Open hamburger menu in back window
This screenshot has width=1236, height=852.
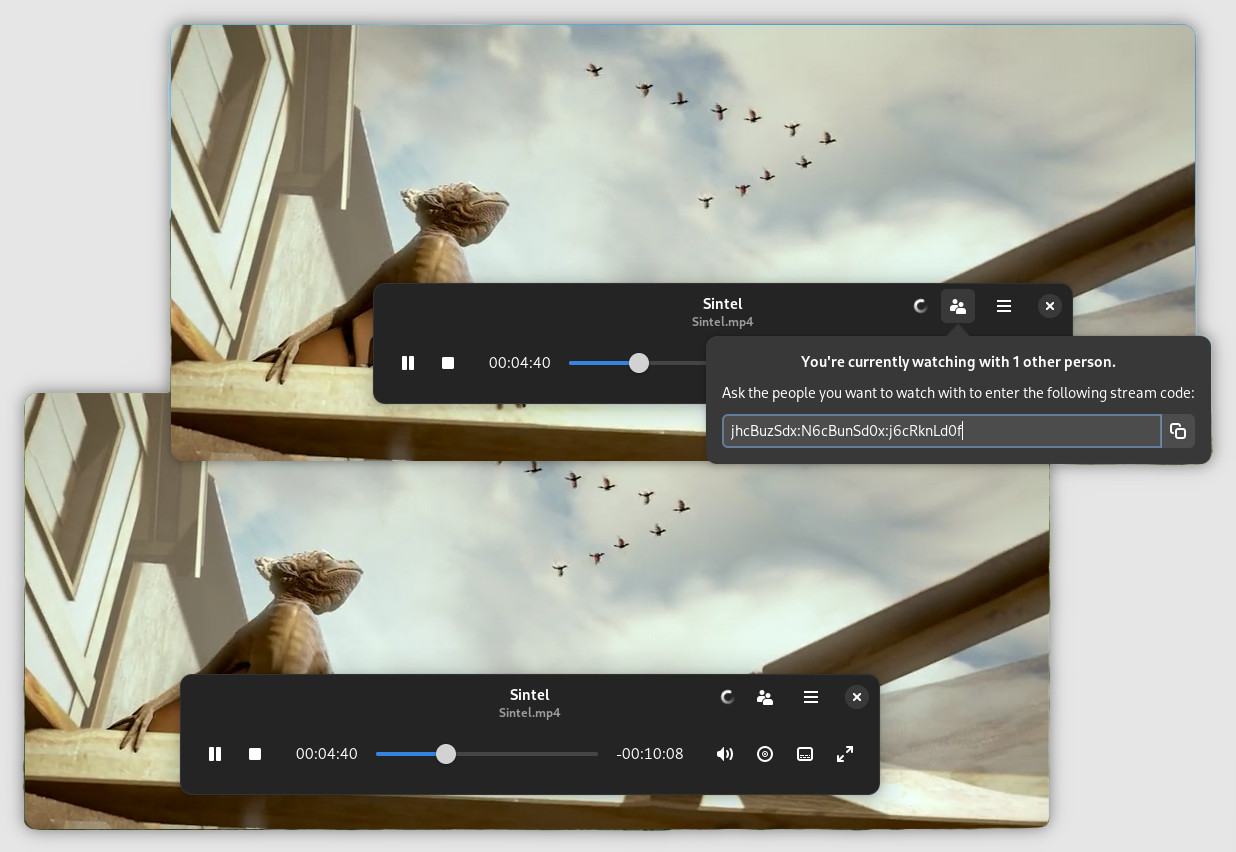[x=1004, y=306]
